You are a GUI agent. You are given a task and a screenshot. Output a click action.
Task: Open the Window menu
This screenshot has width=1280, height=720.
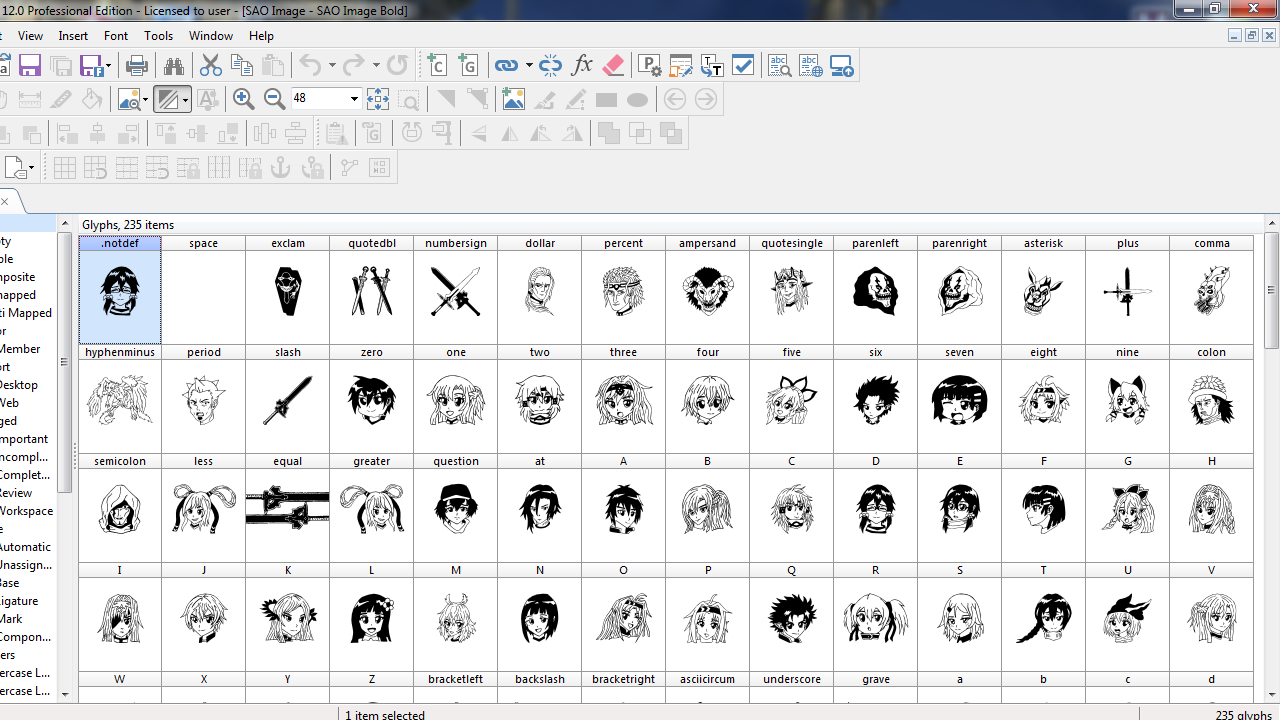[x=211, y=36]
